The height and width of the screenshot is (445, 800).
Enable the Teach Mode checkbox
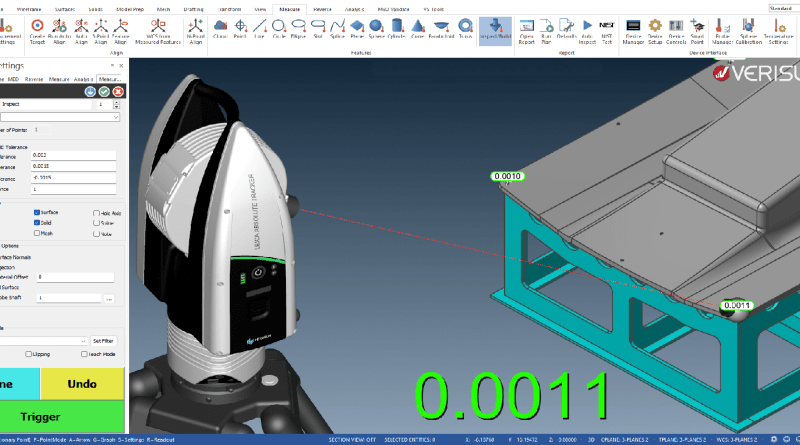coord(84,354)
